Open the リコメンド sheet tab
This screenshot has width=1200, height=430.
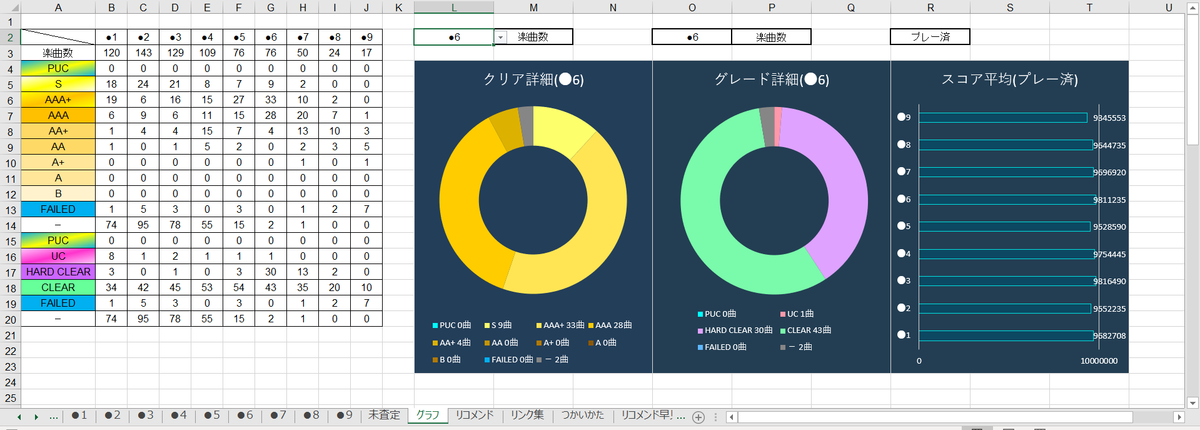pos(474,416)
